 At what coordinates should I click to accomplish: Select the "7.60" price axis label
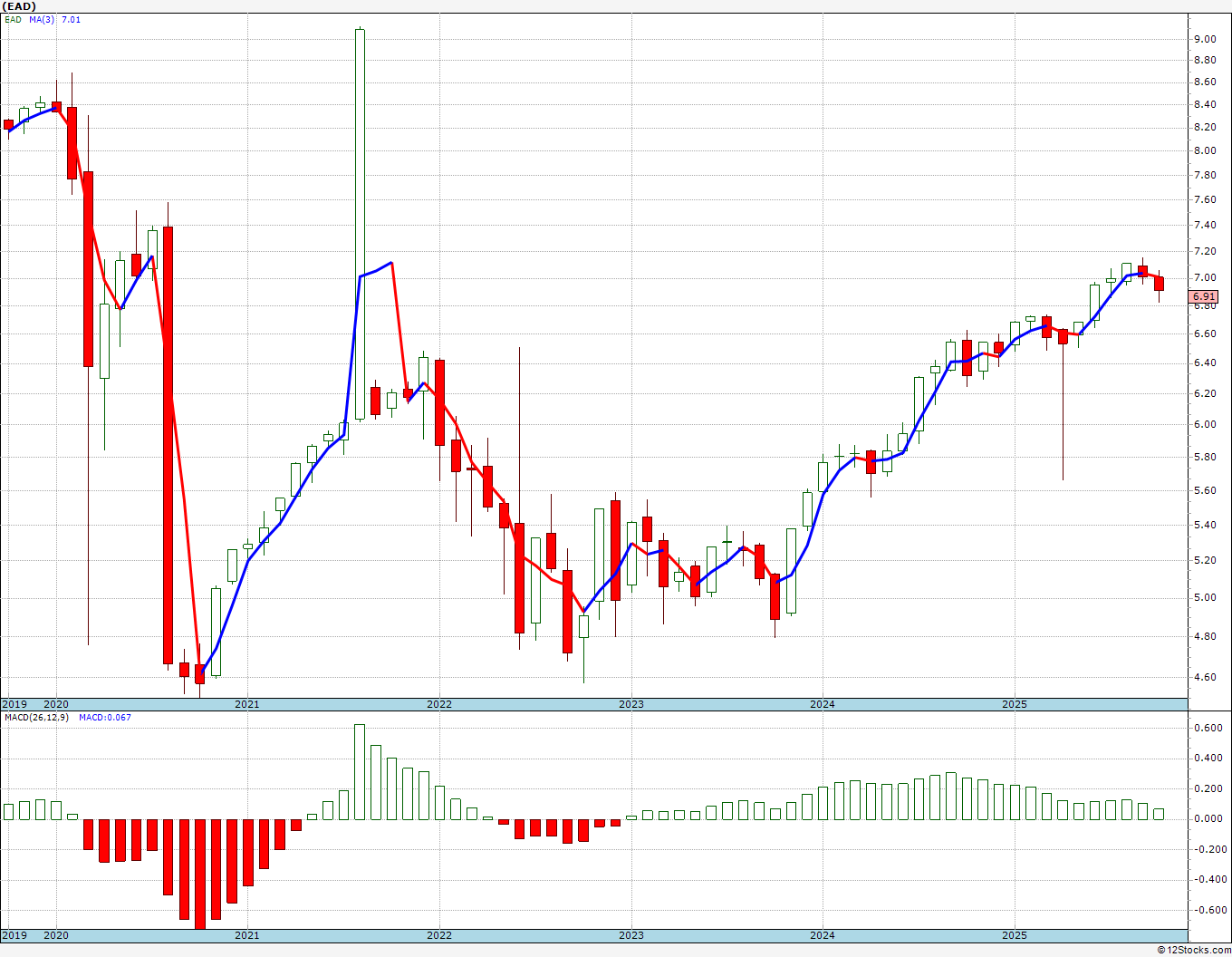tap(1205, 199)
